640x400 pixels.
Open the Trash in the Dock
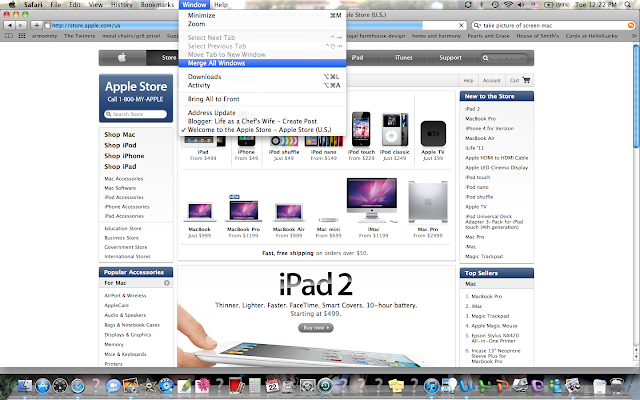(x=617, y=385)
